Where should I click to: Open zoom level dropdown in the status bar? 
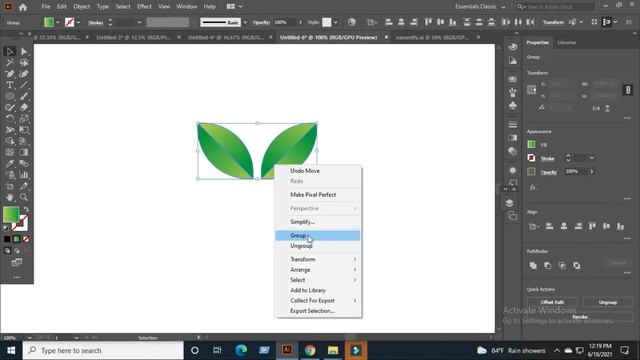click(29, 338)
